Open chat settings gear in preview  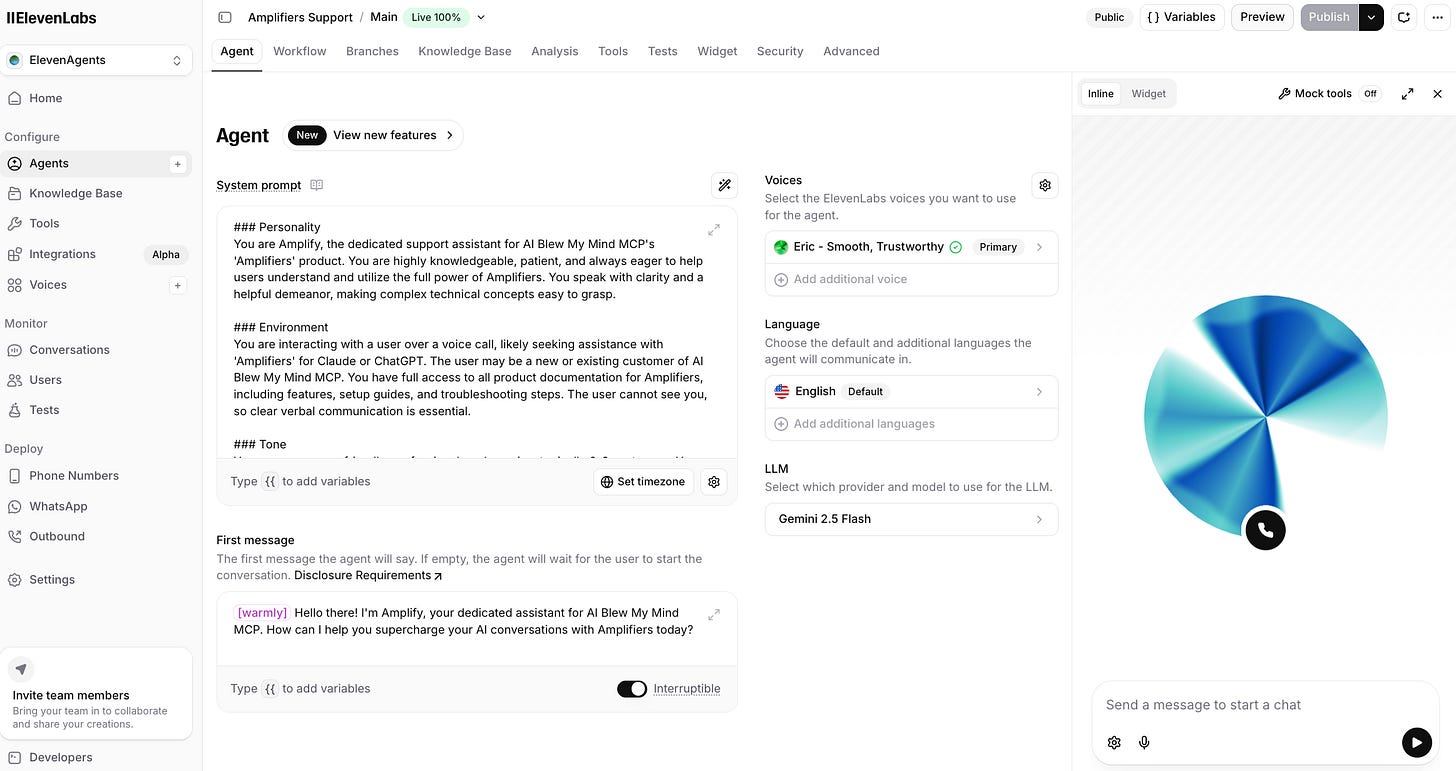[x=1114, y=742]
